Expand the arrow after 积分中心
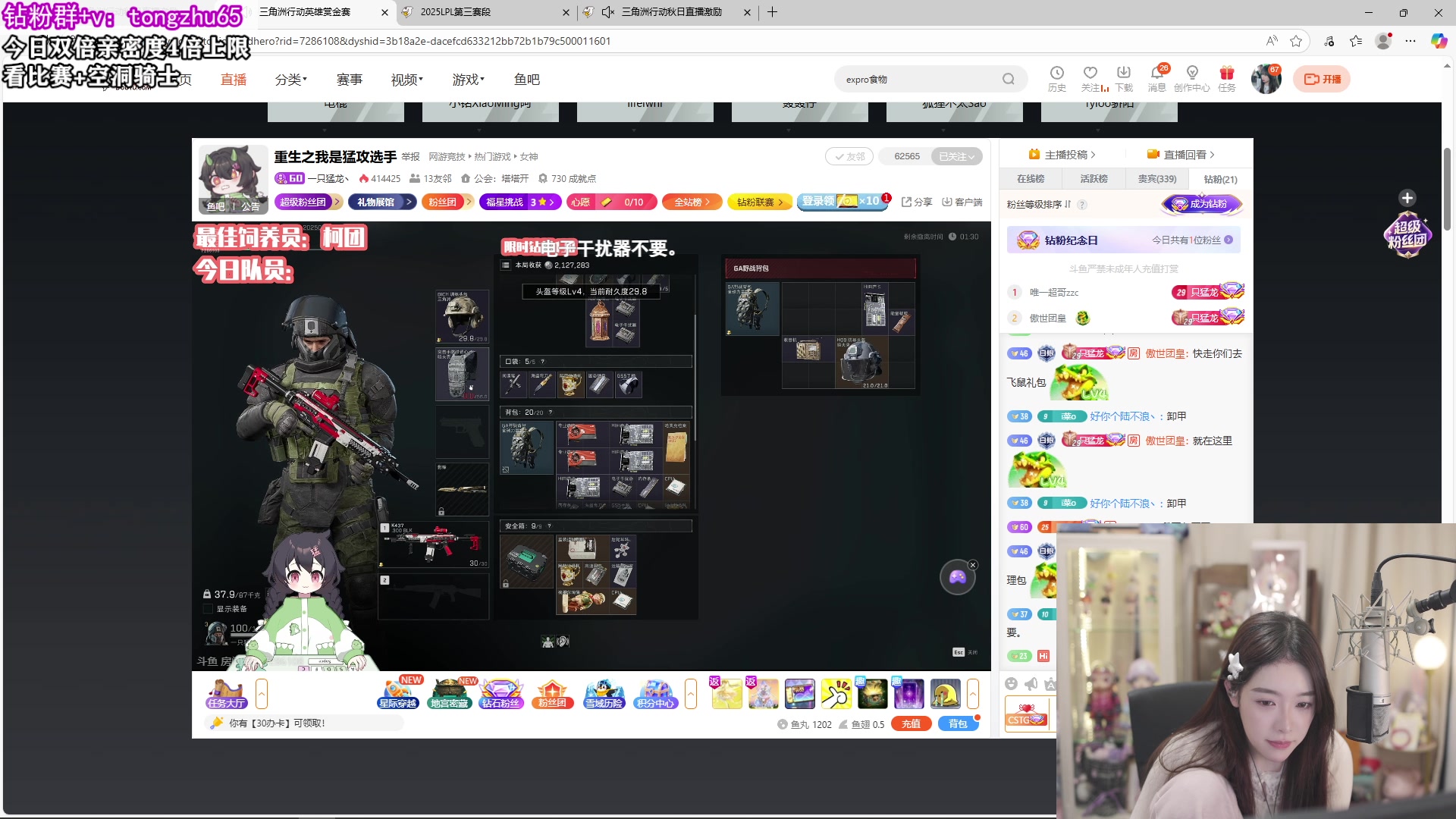The width and height of the screenshot is (1456, 819). (691, 694)
